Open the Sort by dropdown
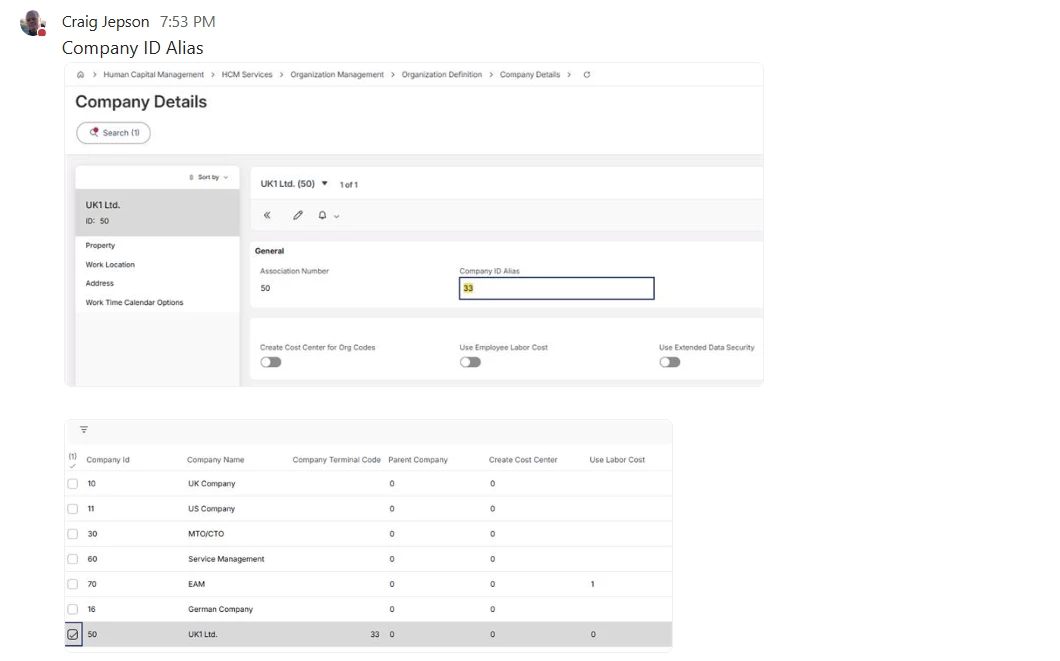Screen dimensions: 1060x661 tap(209, 177)
